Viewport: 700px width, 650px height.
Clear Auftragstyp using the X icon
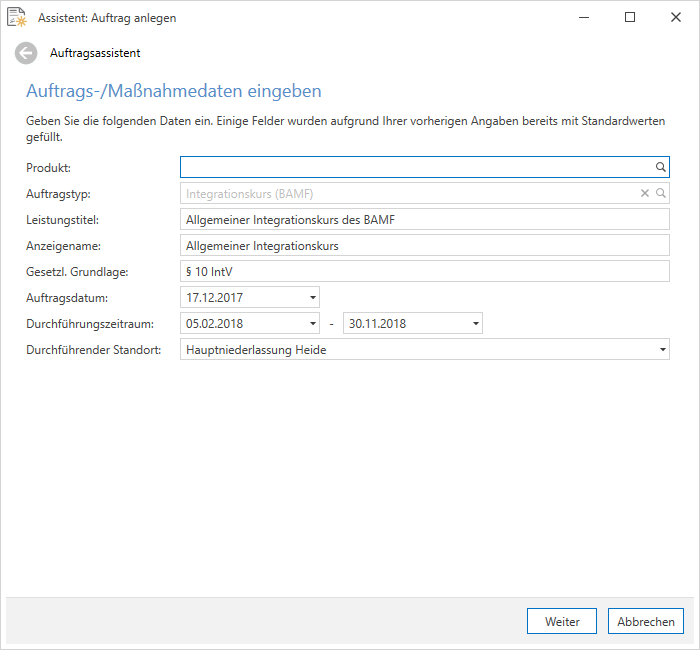click(645, 193)
